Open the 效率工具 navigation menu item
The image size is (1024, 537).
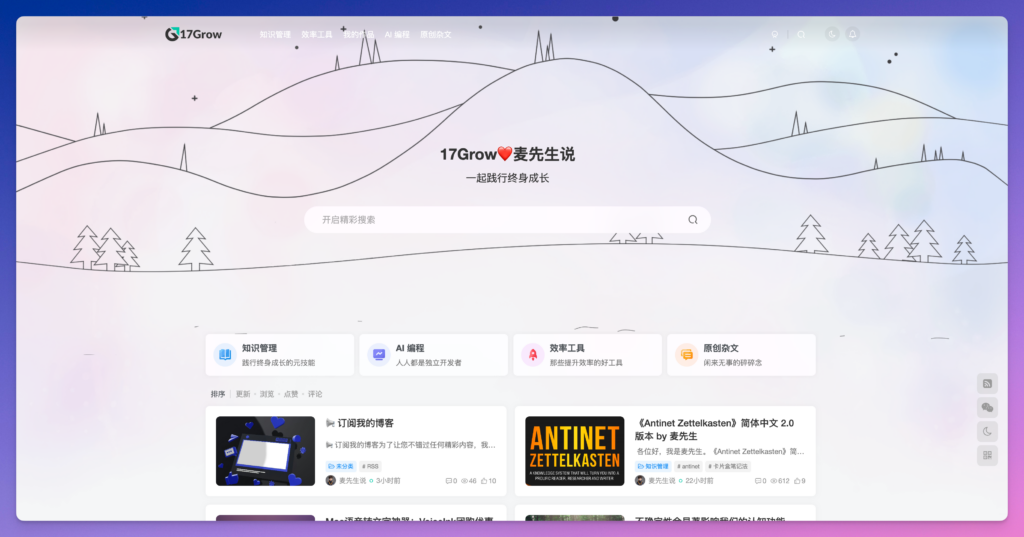[317, 35]
